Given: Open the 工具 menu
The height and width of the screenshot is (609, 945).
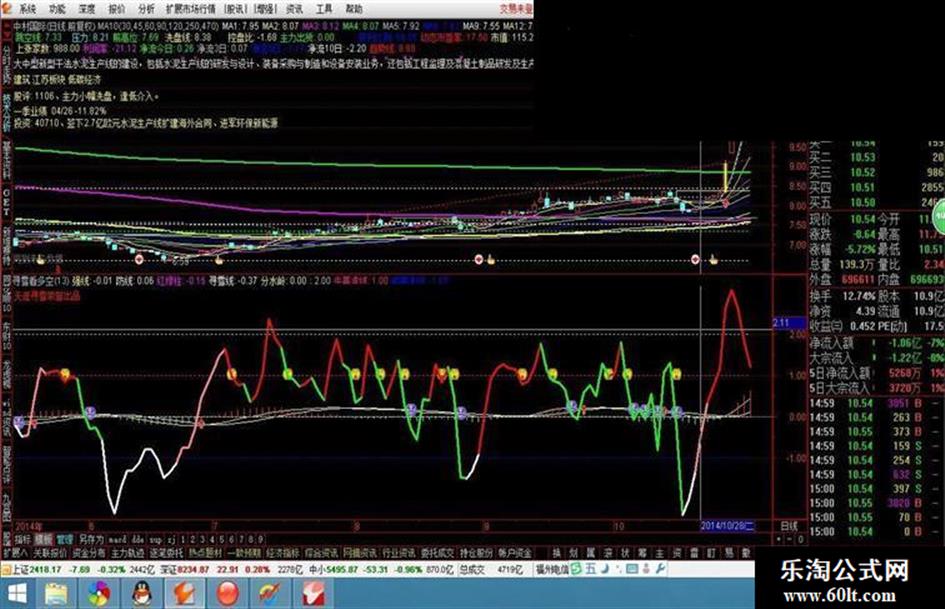Looking at the screenshot, I should 324,8.
